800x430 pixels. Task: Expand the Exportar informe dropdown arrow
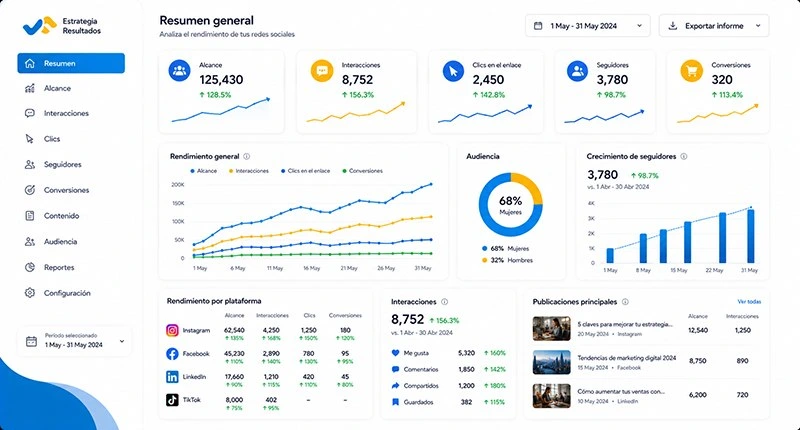(758, 26)
